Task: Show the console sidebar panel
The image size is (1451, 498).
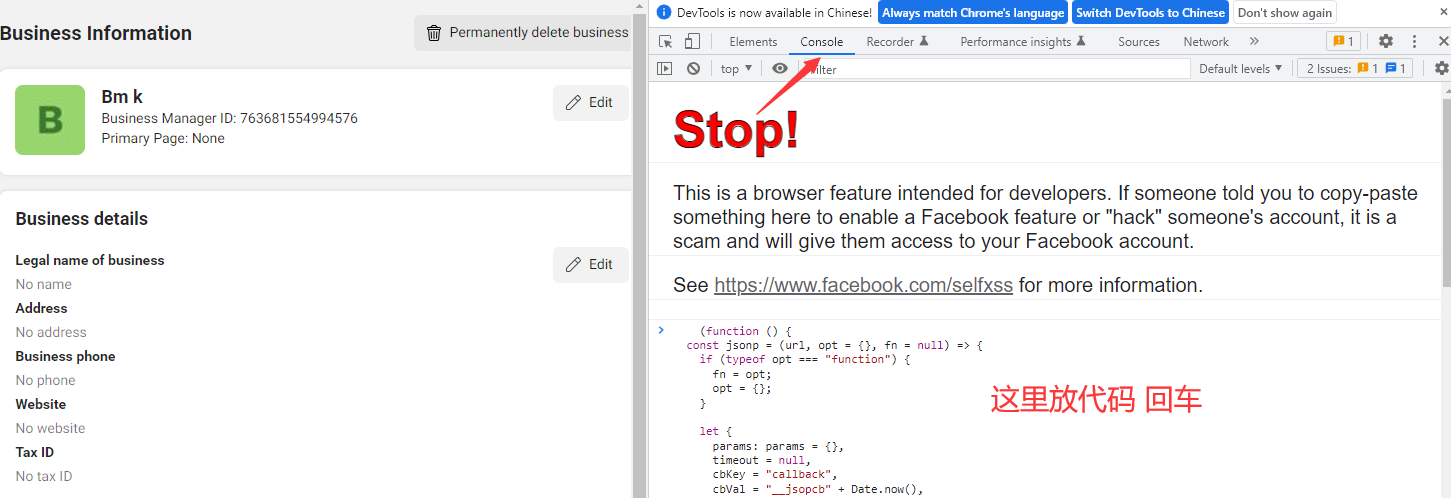Action: [x=664, y=69]
